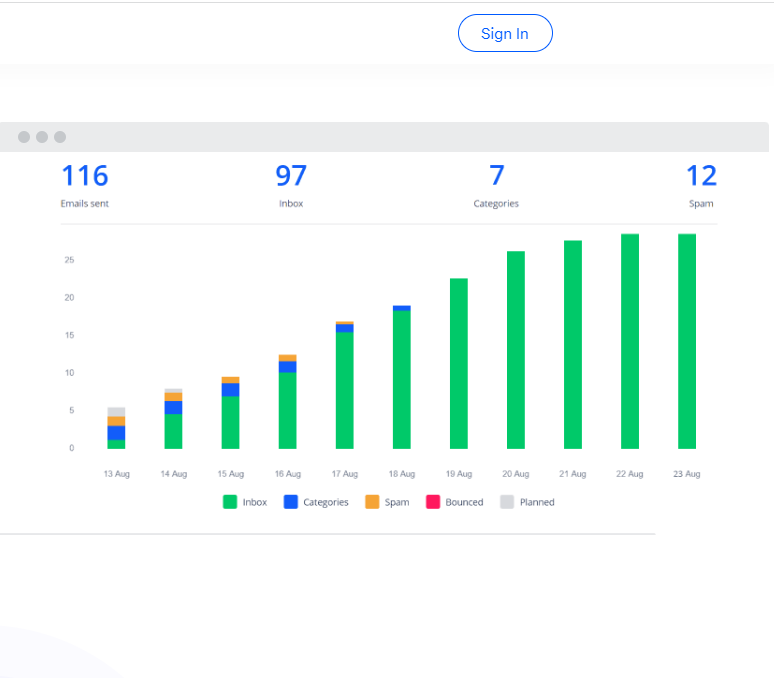Click the Bounced legend label
774x678 pixels.
click(x=464, y=502)
